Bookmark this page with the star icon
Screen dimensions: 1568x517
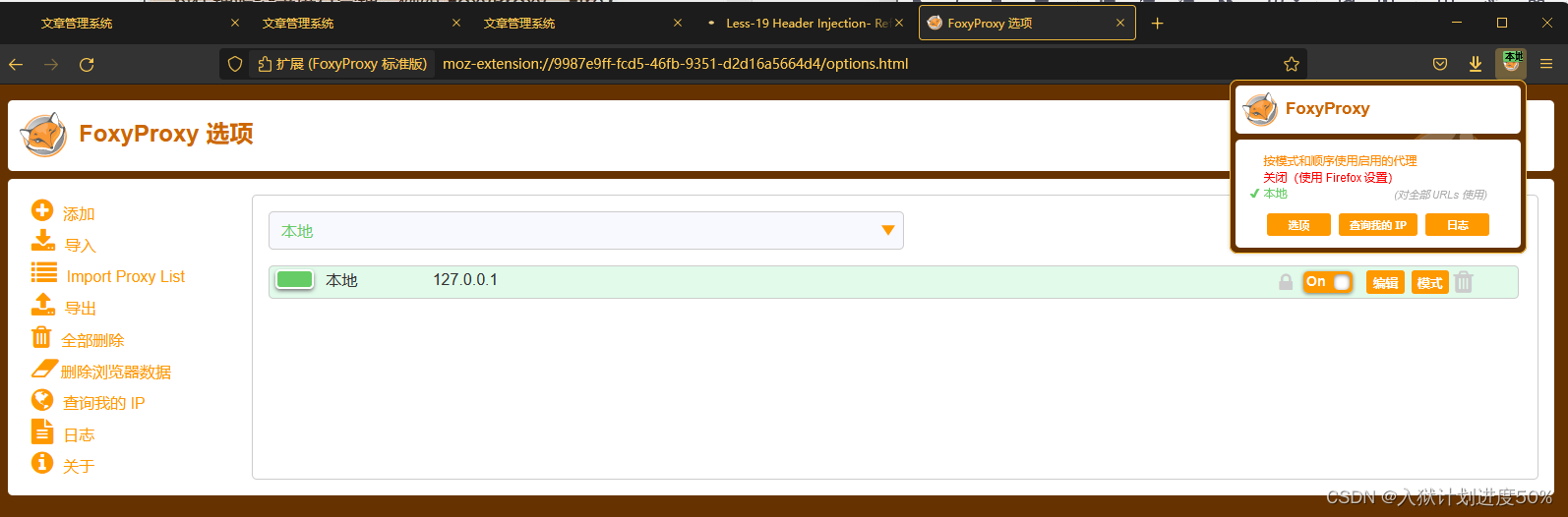pyautogui.click(x=1292, y=64)
